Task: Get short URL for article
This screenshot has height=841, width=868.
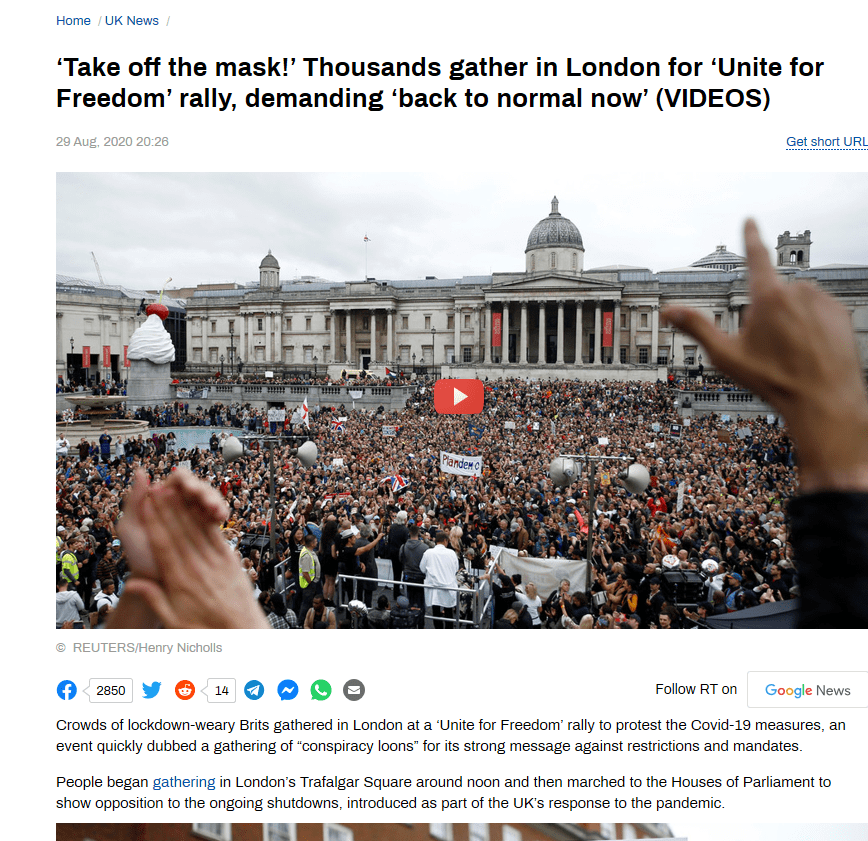Action: point(827,142)
